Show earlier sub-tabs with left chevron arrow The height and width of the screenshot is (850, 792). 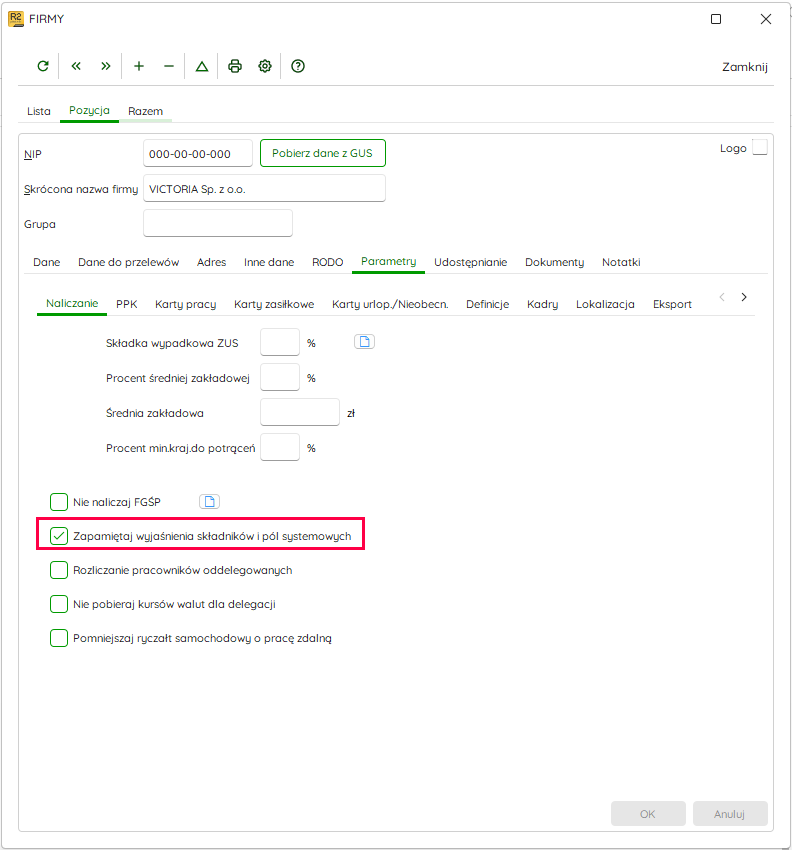coord(722,297)
